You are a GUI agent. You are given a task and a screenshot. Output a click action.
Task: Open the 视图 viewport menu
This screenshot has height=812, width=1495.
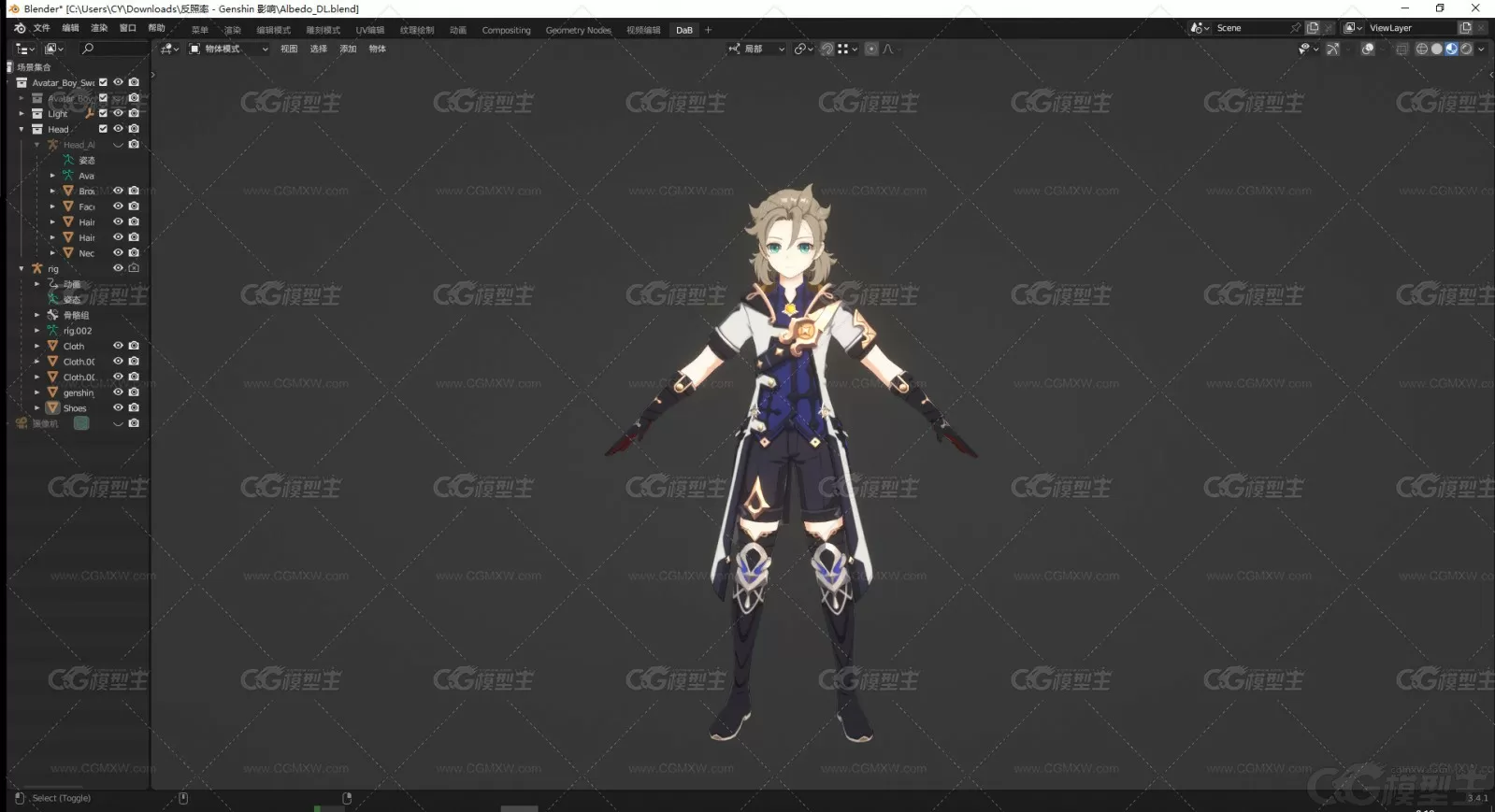[289, 49]
